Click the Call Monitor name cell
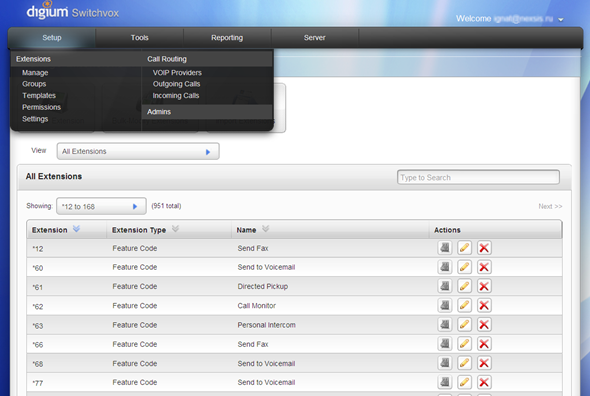The height and width of the screenshot is (396, 590). tap(257, 306)
